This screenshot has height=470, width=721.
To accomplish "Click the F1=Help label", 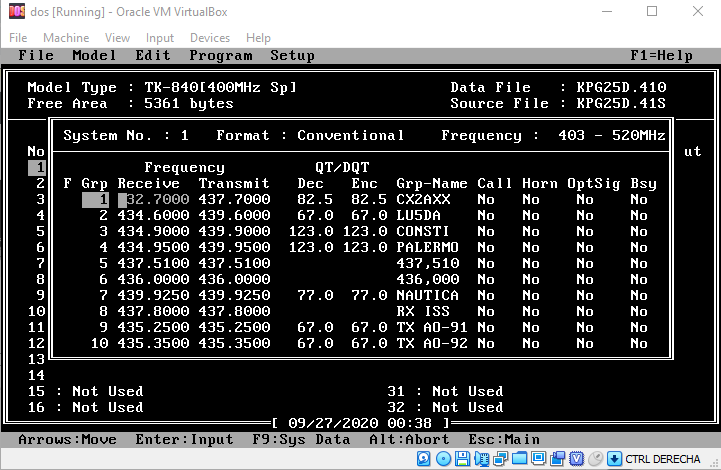I will pyautogui.click(x=661, y=56).
